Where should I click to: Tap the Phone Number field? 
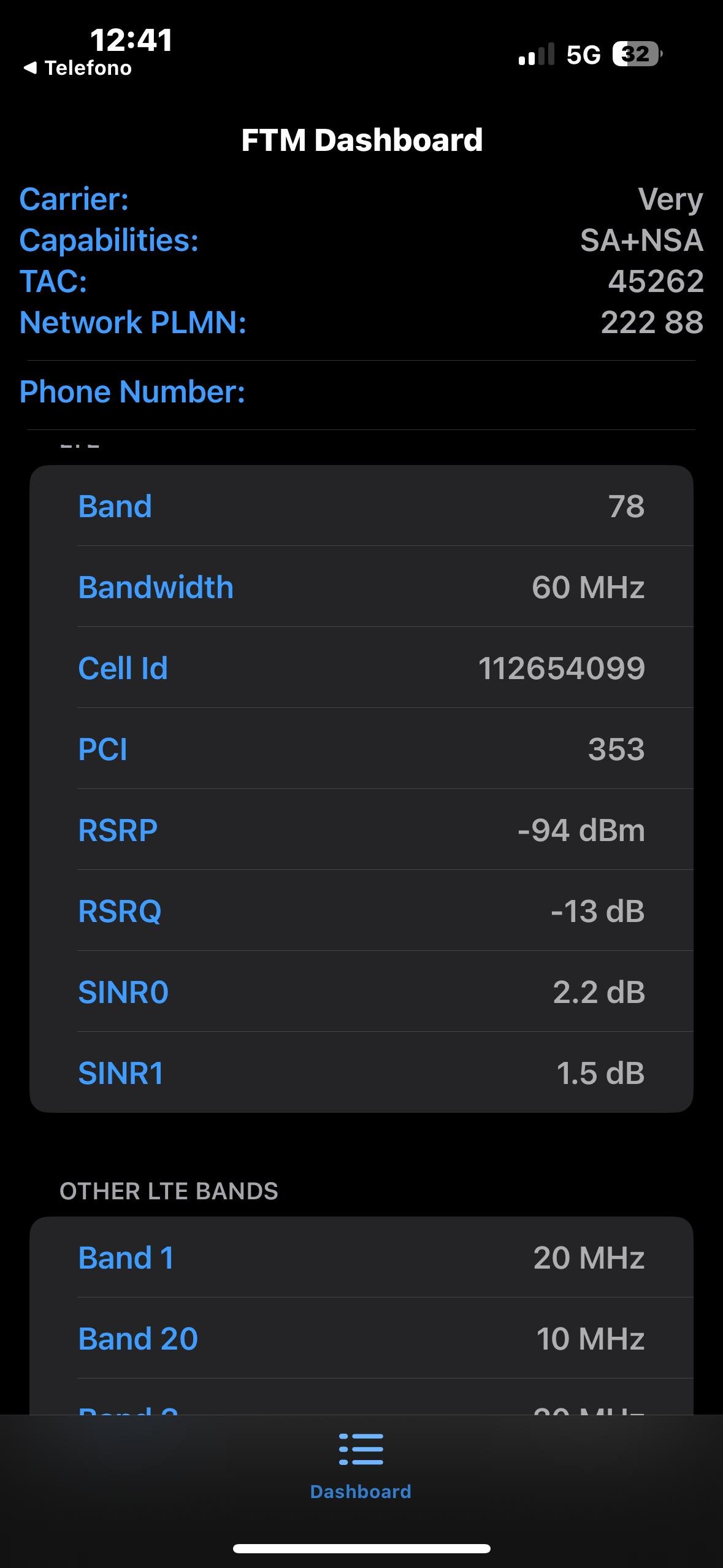coord(361,392)
